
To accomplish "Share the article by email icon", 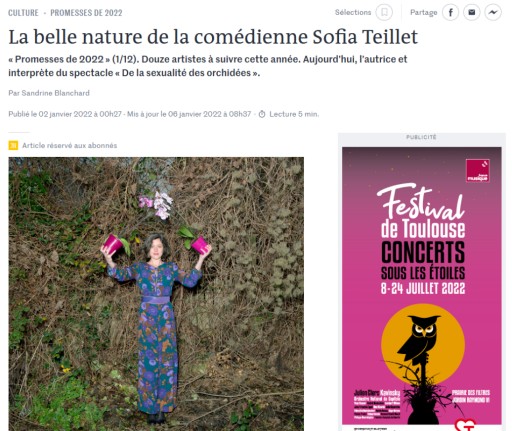I will pyautogui.click(x=472, y=13).
